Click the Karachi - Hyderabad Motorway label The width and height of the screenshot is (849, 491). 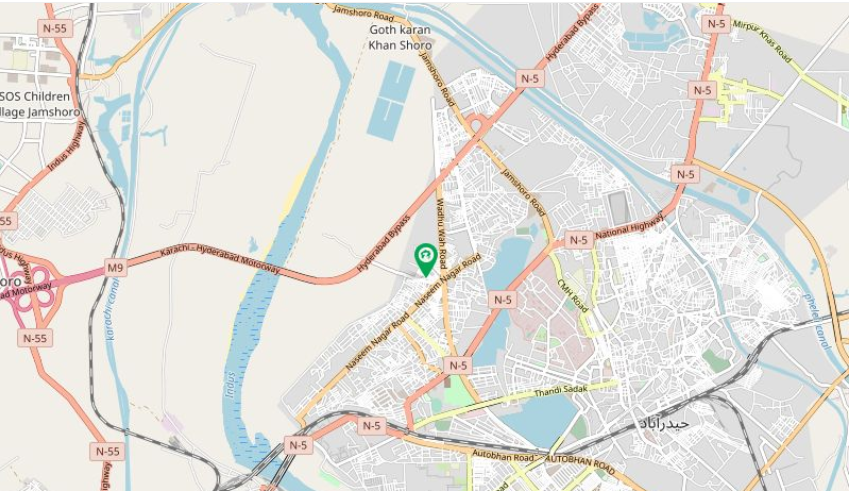[220, 259]
